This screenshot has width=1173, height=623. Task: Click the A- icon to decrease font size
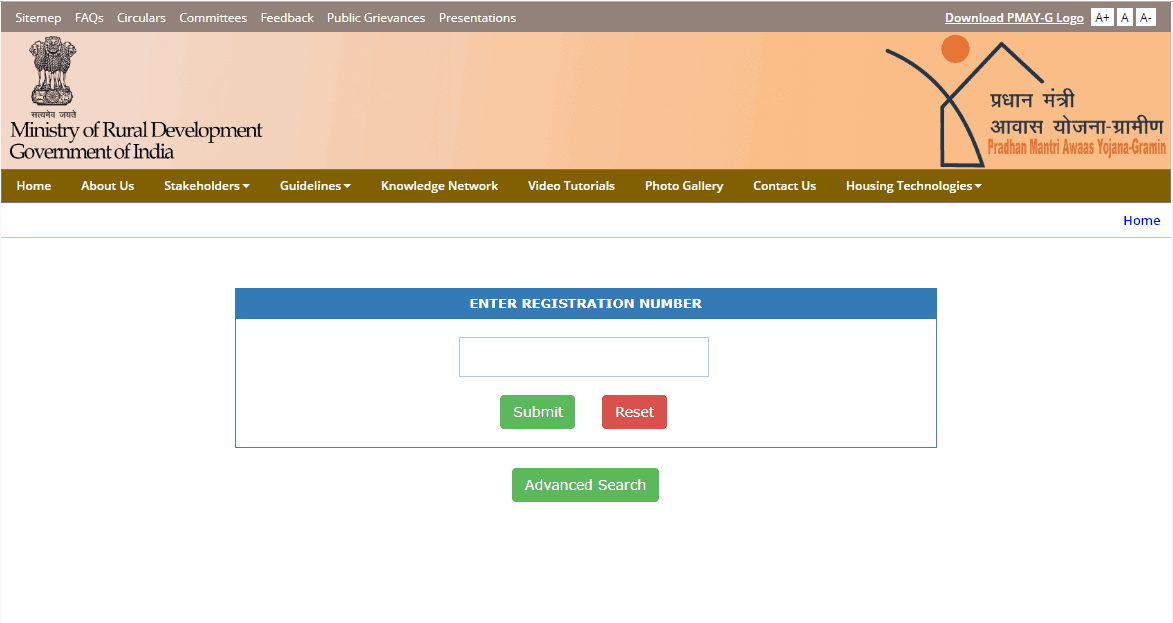pos(1146,17)
